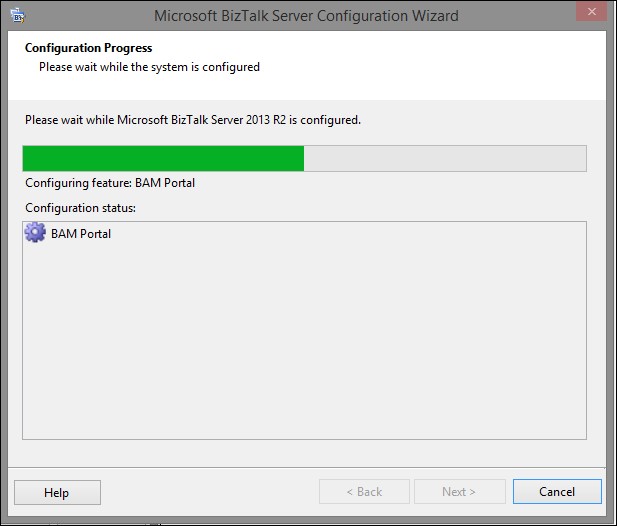Click the wizard title bar text
Screen dimensions: 617x526
pyautogui.click(x=306, y=16)
